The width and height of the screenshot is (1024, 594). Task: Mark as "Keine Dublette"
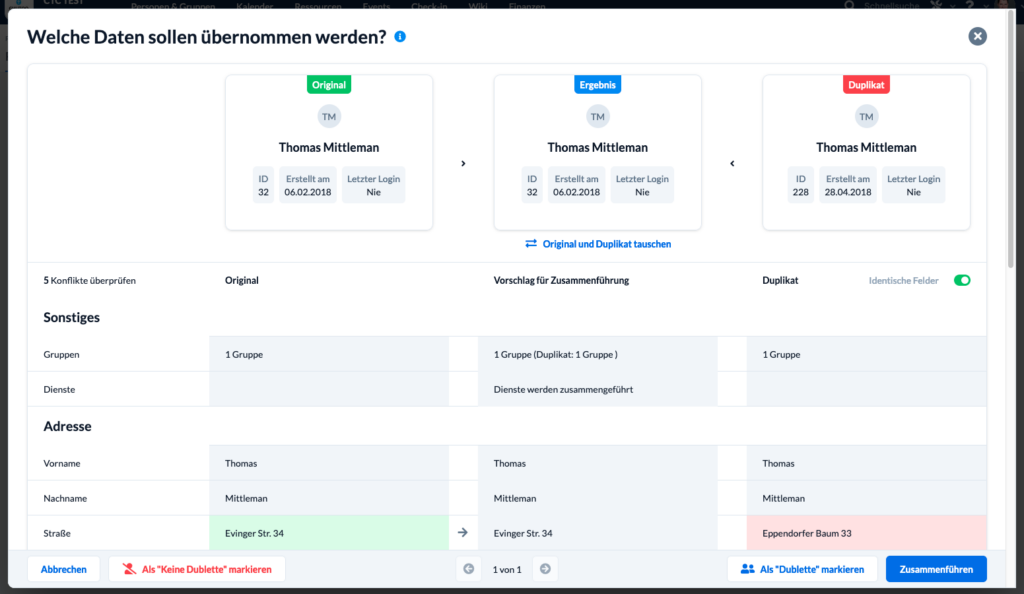pos(197,569)
